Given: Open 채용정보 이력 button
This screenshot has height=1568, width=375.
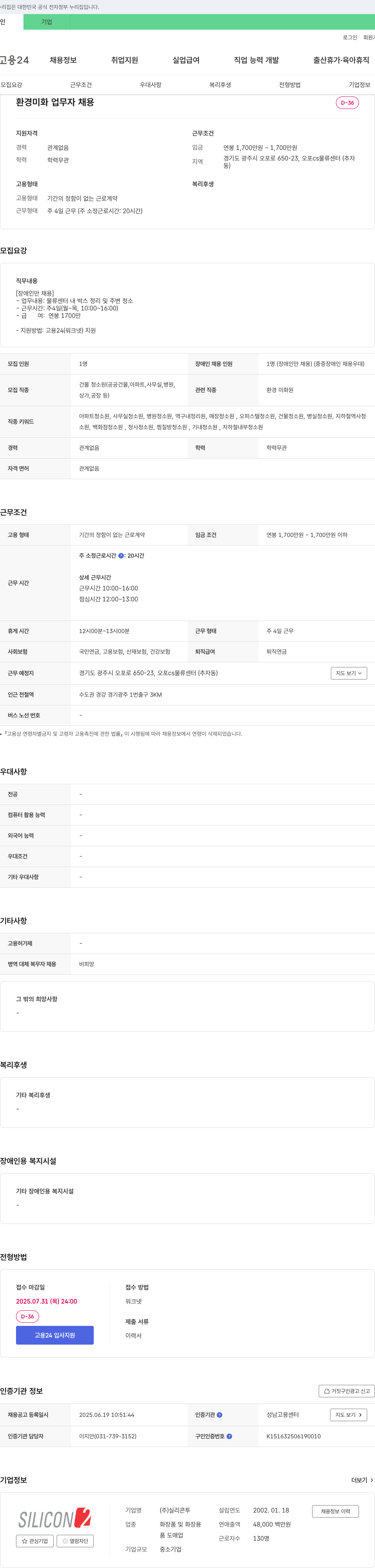Looking at the screenshot, I should coord(336,1511).
